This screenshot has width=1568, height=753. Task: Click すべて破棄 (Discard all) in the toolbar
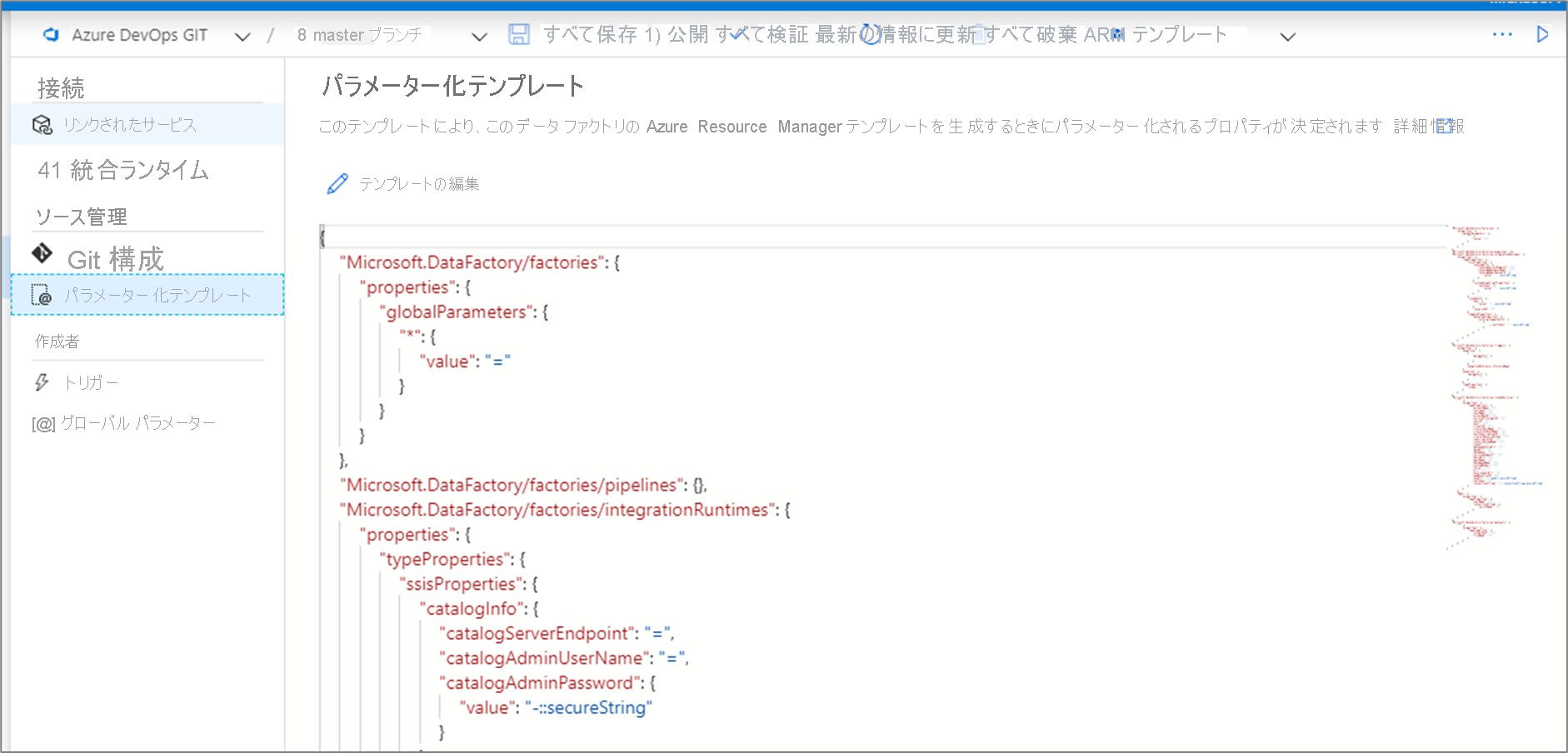[x=1030, y=34]
